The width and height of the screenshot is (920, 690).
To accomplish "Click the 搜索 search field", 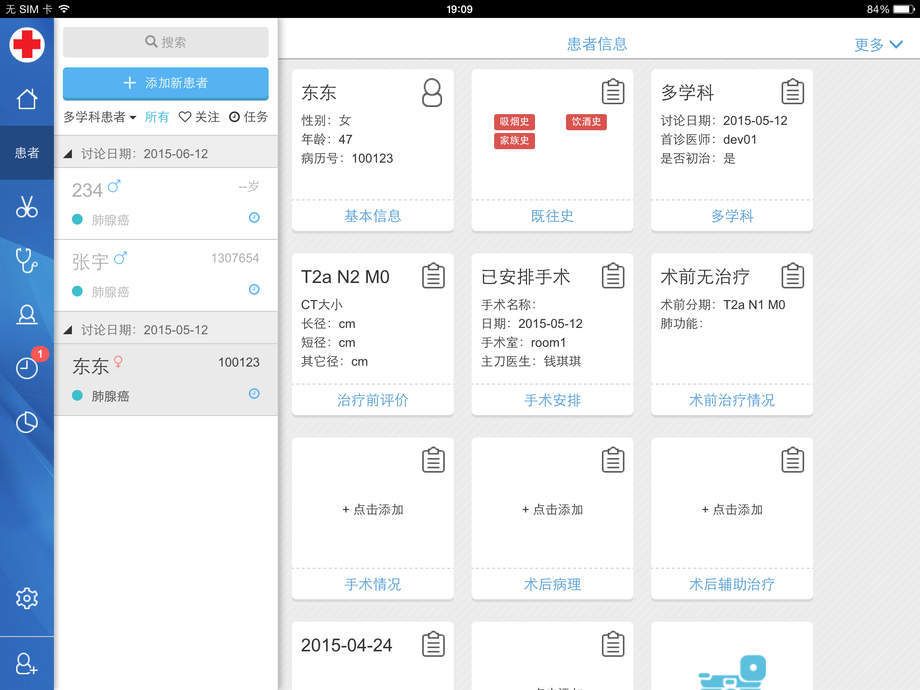I will click(x=166, y=42).
